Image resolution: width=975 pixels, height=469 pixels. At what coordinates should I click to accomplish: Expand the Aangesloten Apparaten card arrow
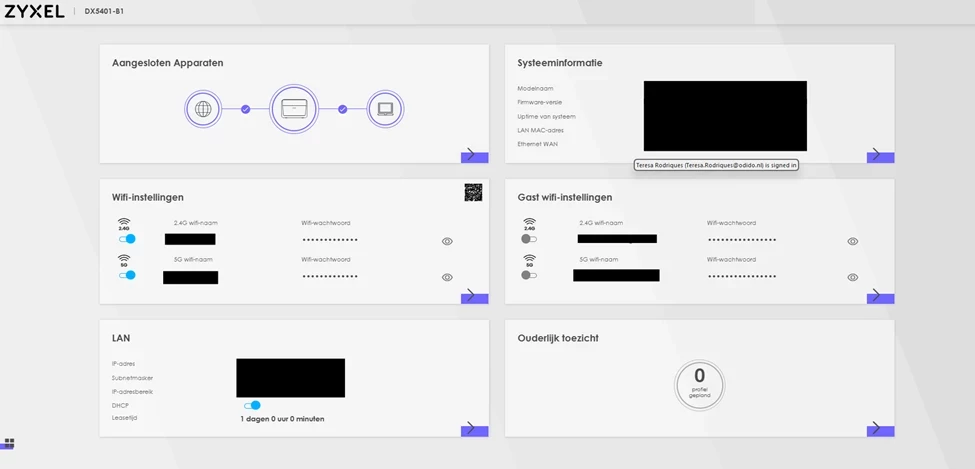pyautogui.click(x=474, y=156)
